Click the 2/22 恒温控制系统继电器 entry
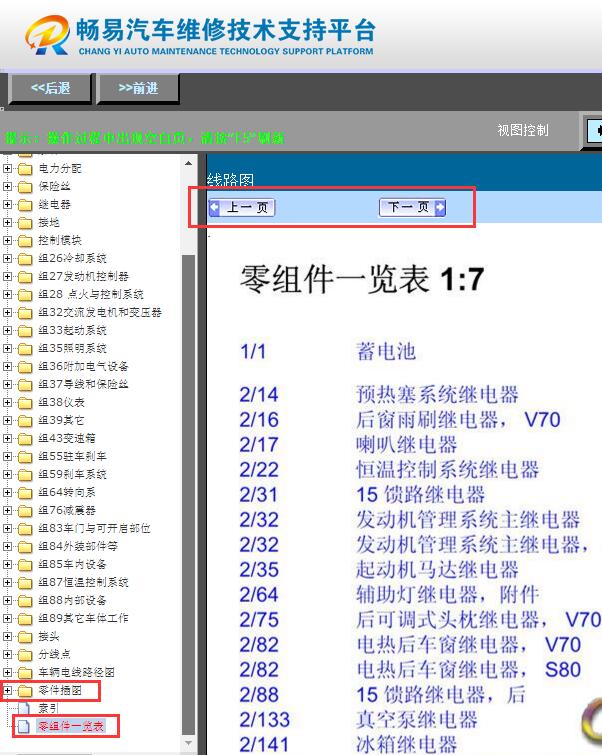This screenshot has width=602, height=755. coord(390,469)
